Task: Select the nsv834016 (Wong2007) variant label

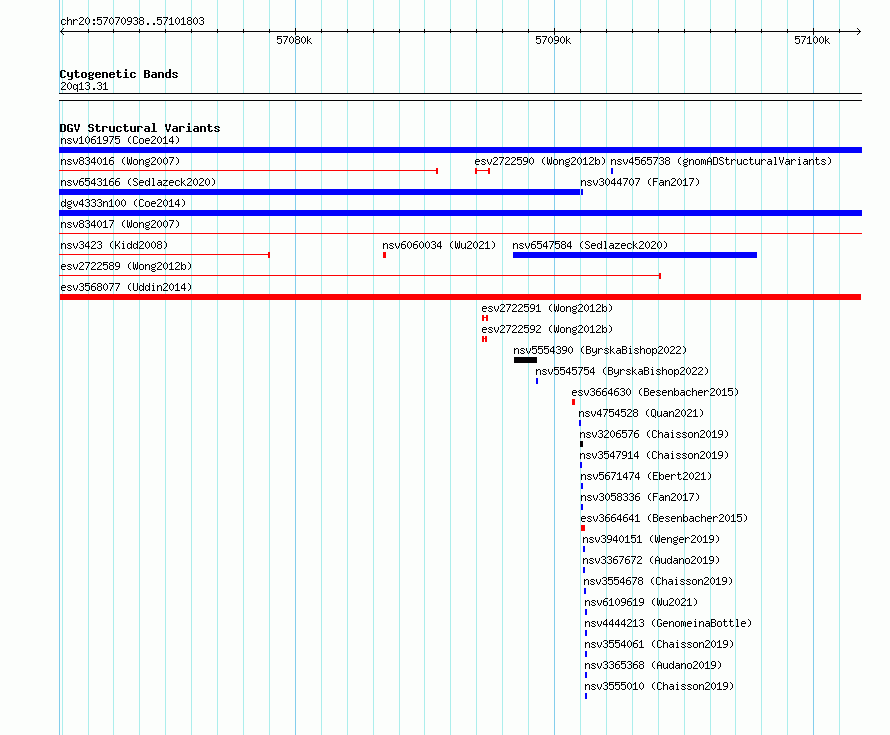Action: pyautogui.click(x=120, y=161)
